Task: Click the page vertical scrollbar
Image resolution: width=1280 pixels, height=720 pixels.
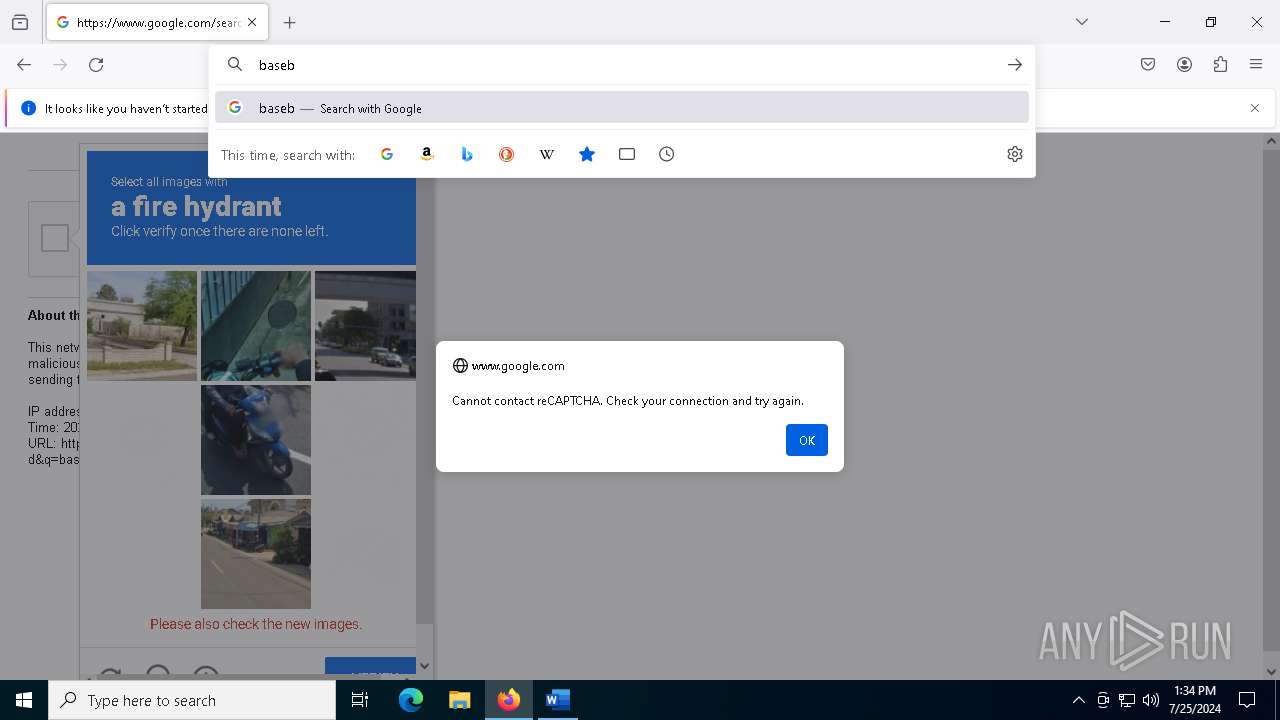Action: (1272, 406)
